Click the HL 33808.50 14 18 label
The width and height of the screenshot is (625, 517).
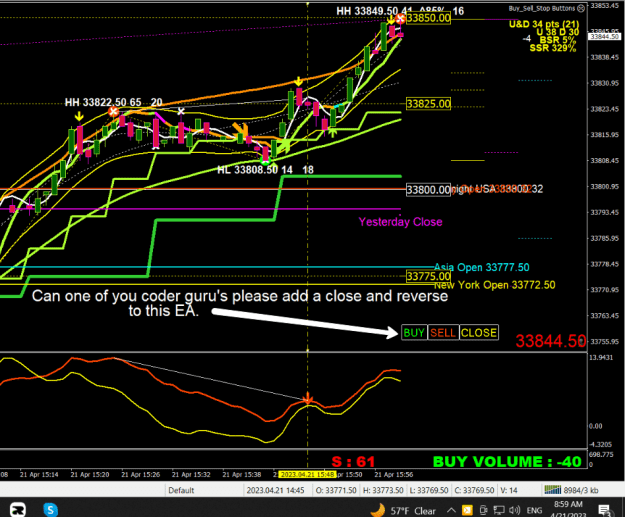[x=265, y=170]
